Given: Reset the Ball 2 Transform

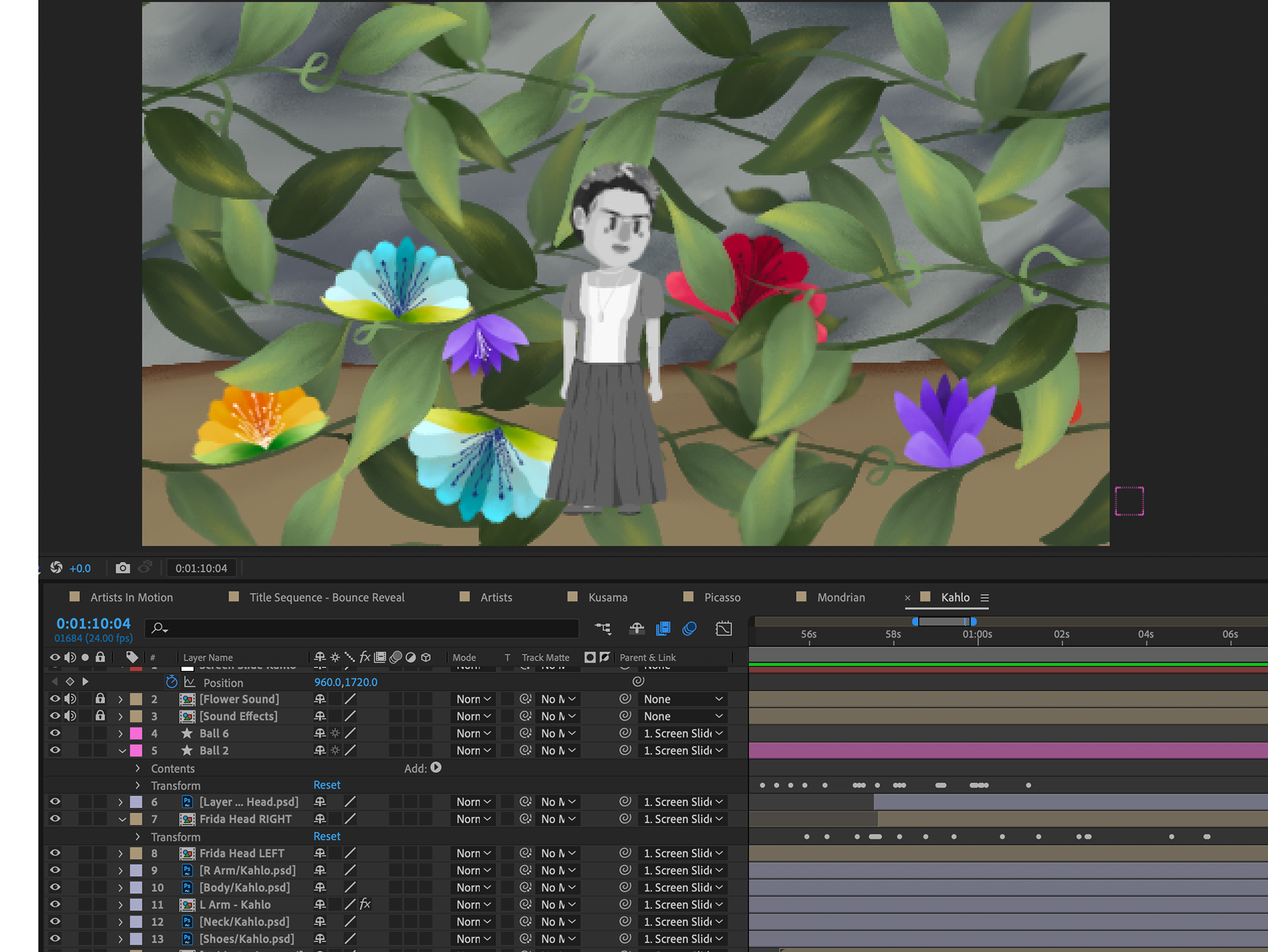Looking at the screenshot, I should tap(327, 785).
